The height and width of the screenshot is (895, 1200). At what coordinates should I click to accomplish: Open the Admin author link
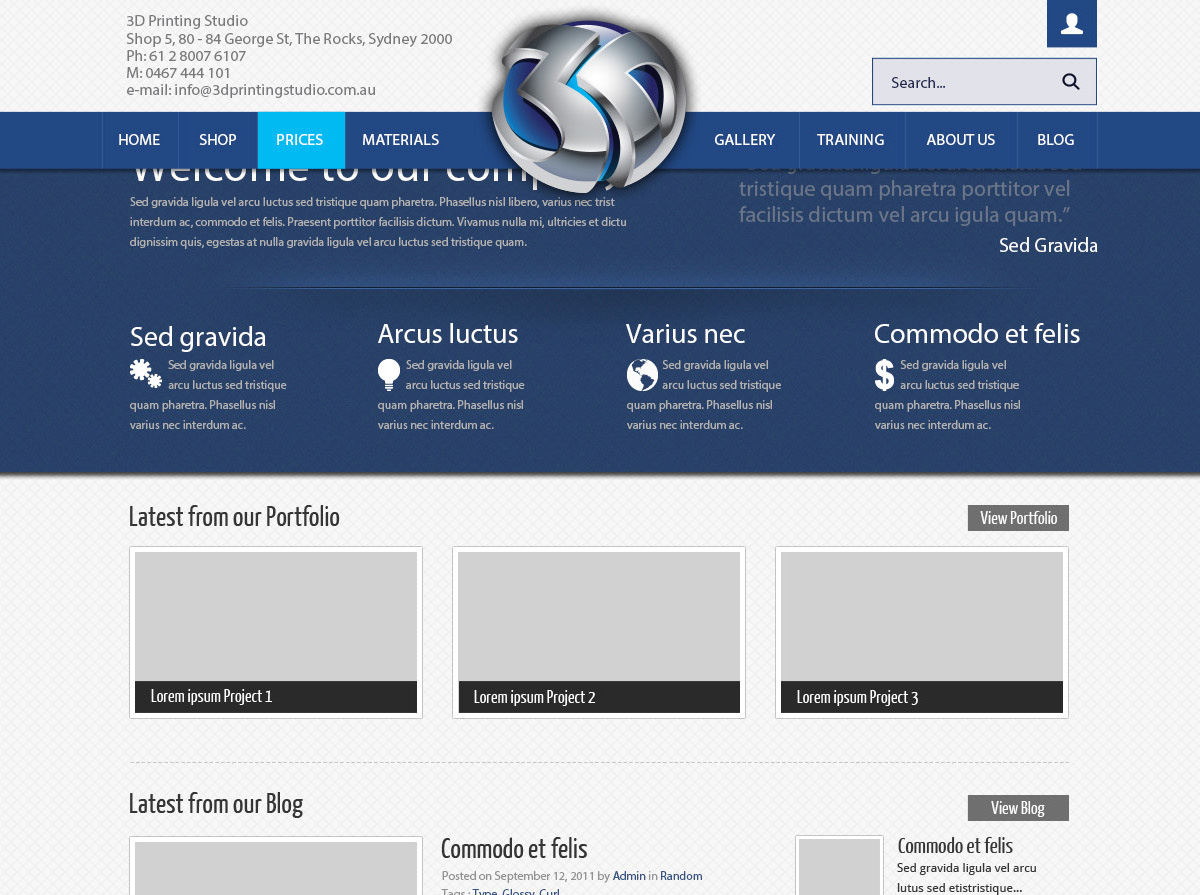click(x=629, y=875)
